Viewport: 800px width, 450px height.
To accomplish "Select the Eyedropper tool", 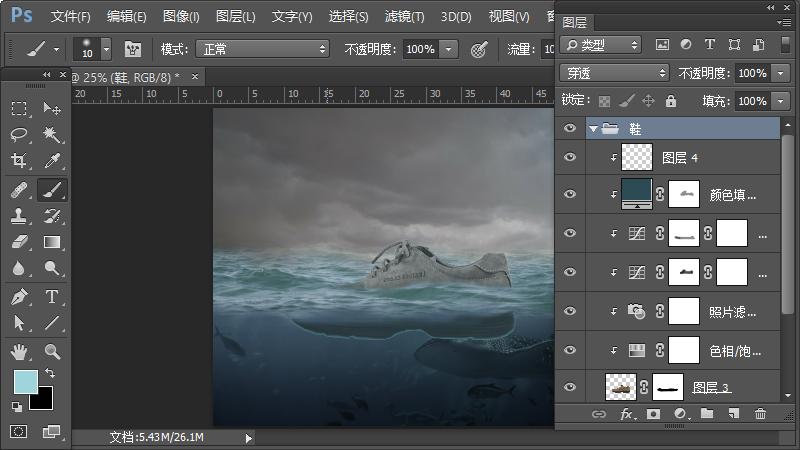I will [52, 161].
